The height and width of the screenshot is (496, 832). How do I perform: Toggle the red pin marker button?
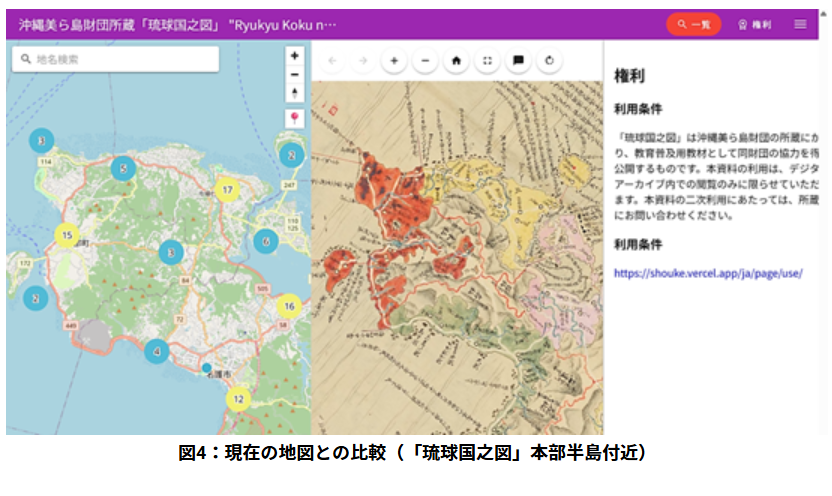coord(294,118)
